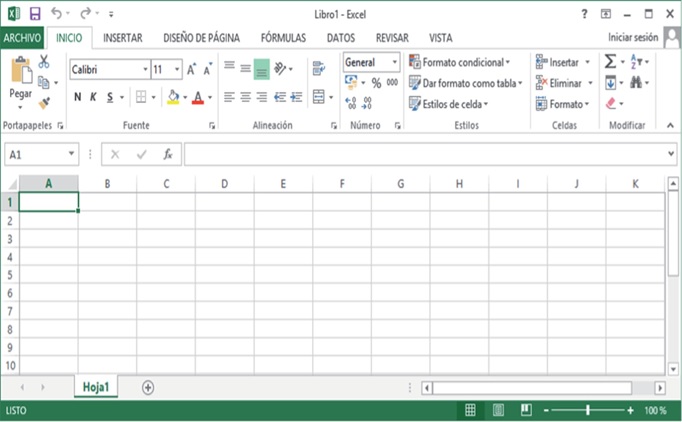
Task: Click the AutoSum sigma icon
Action: [610, 62]
